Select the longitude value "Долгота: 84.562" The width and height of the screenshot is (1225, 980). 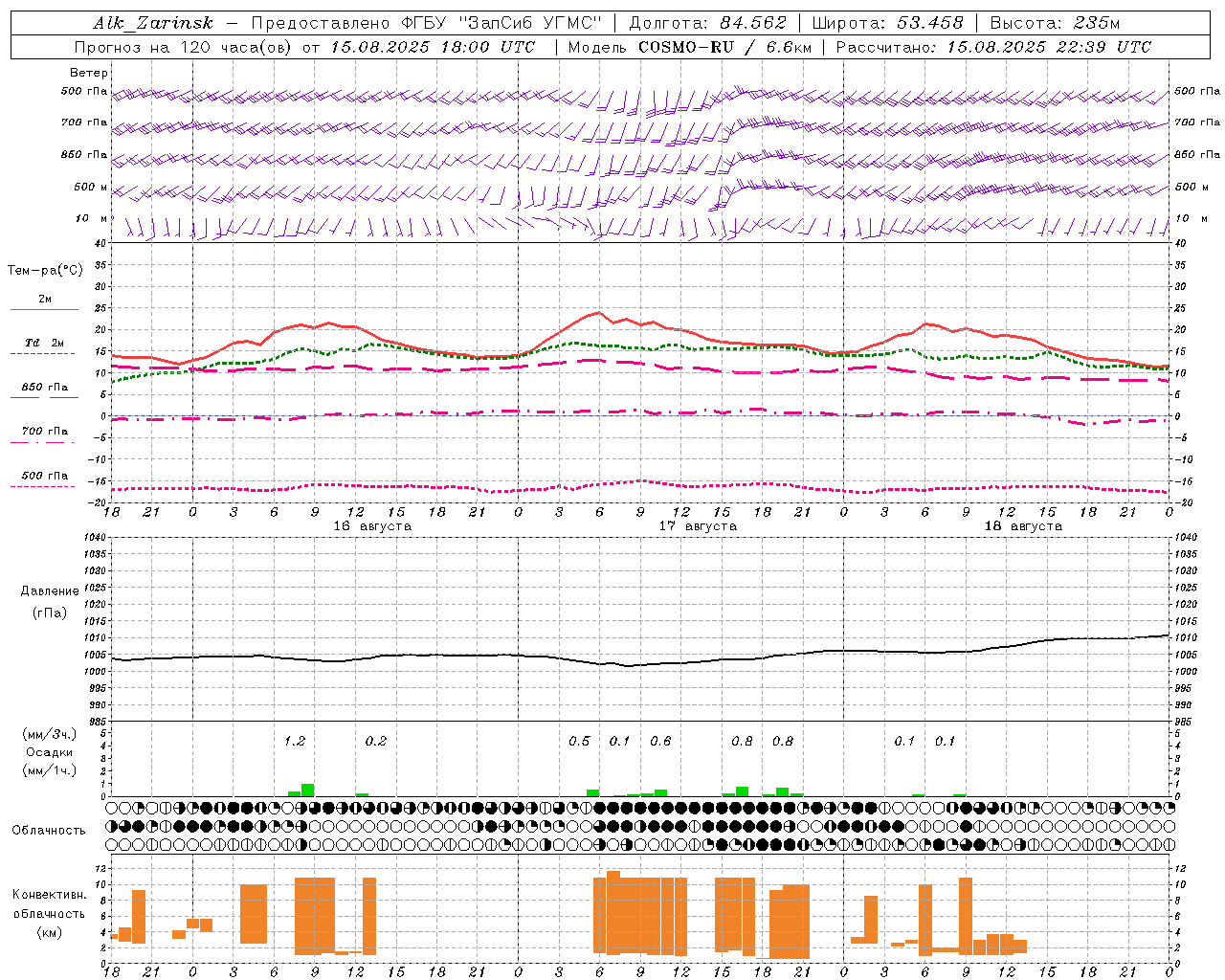point(707,23)
